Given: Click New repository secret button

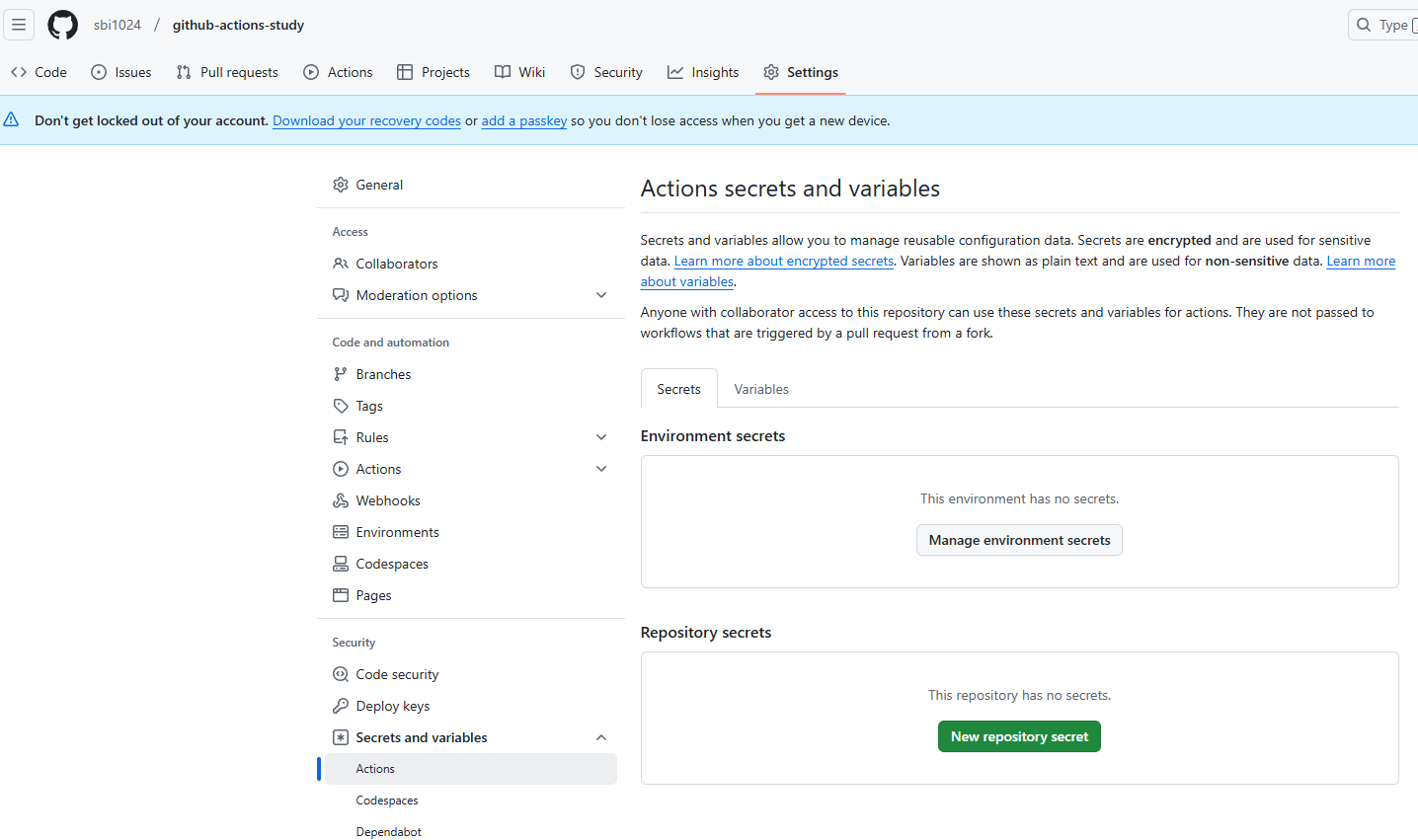Looking at the screenshot, I should click(x=1019, y=736).
